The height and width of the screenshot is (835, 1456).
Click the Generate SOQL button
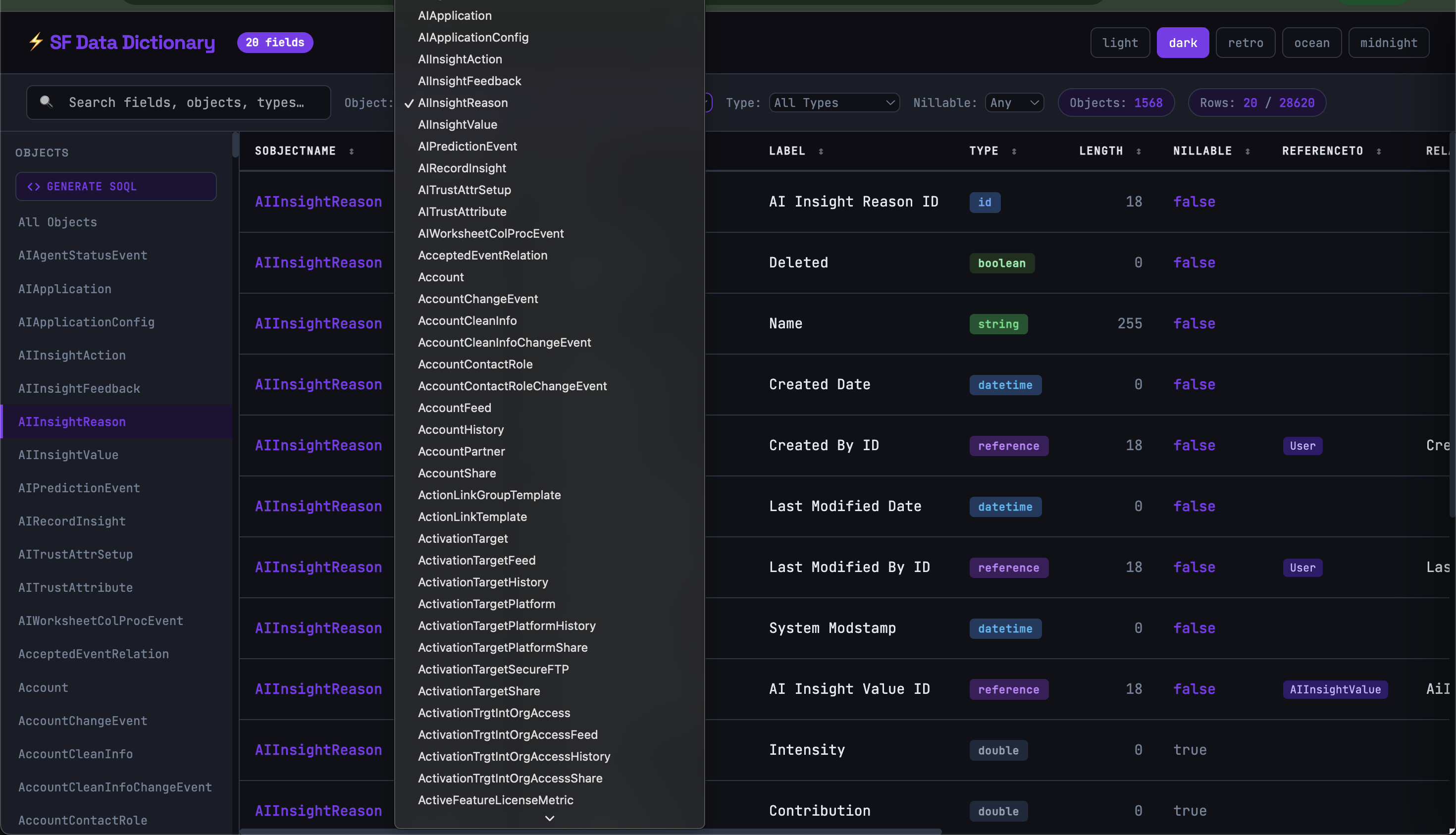click(x=116, y=186)
